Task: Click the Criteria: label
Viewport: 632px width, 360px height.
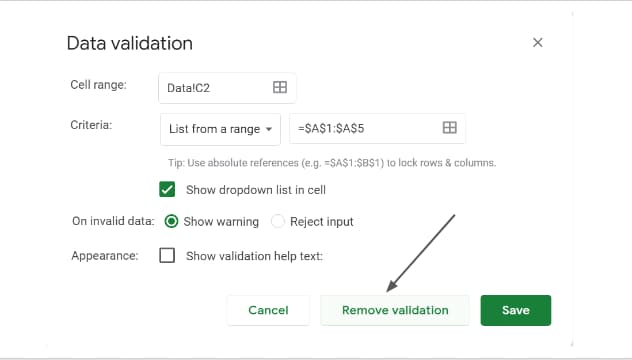Action: point(91,125)
